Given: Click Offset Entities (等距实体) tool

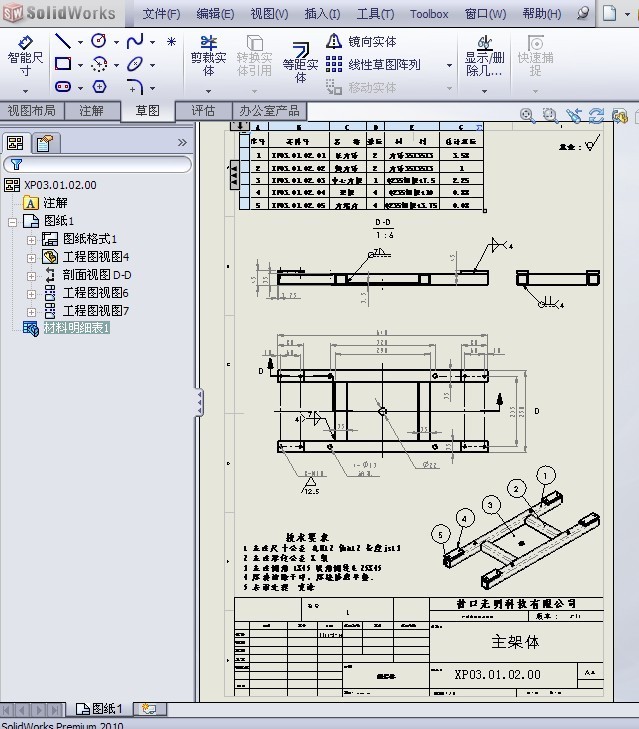Looking at the screenshot, I should (300, 62).
